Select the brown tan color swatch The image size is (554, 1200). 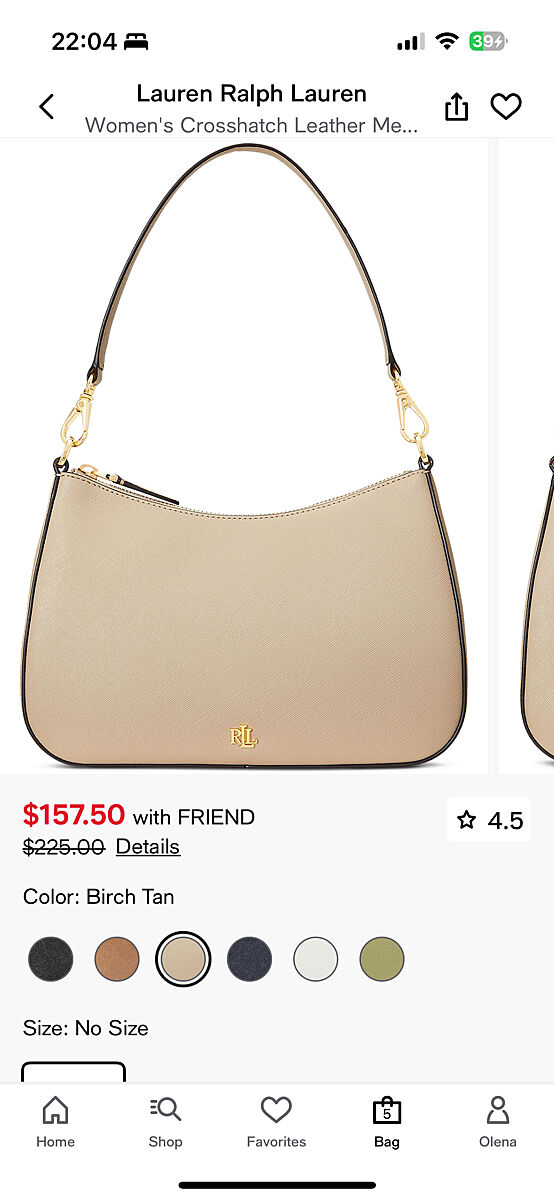[x=117, y=959]
